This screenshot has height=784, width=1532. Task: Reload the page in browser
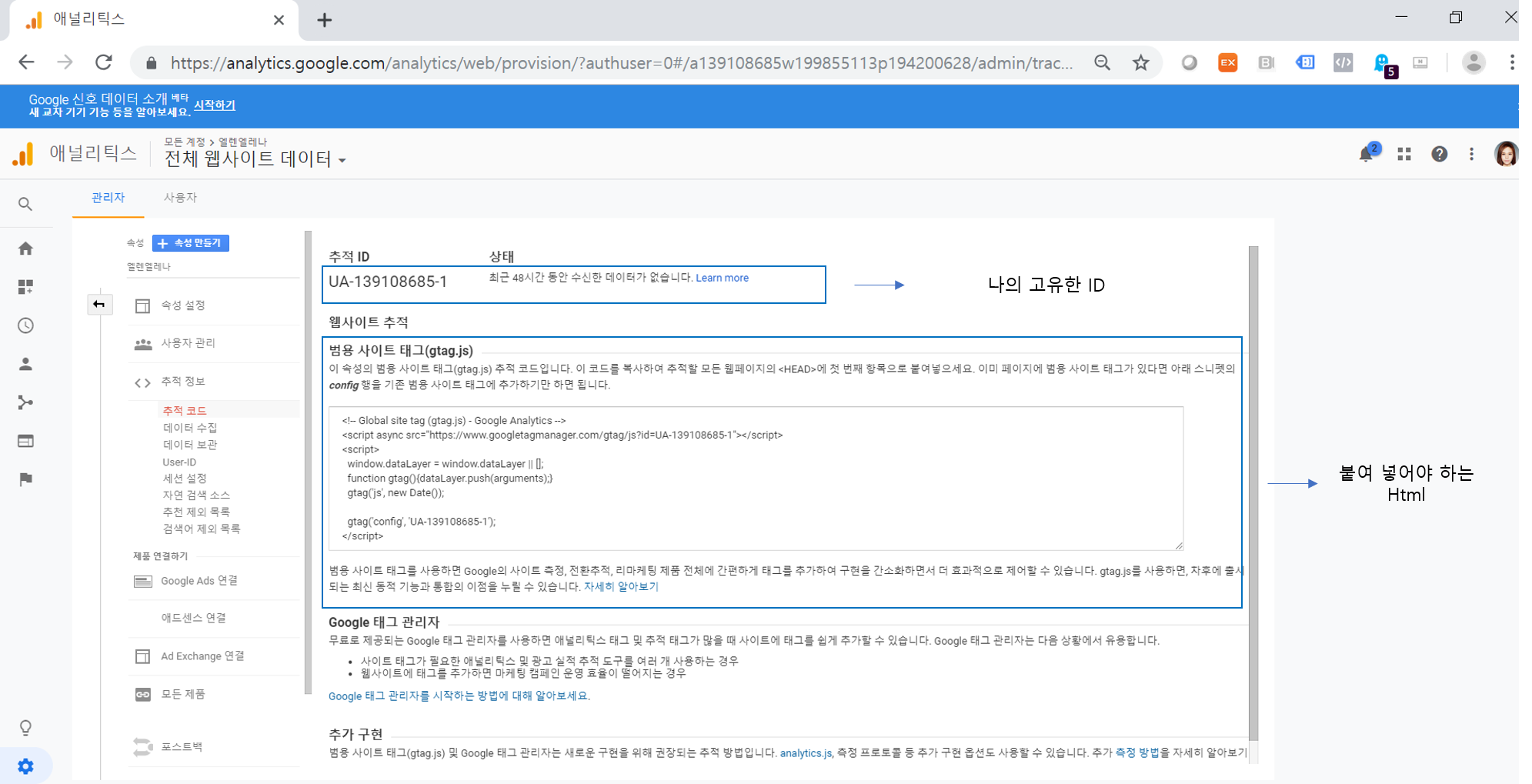pyautogui.click(x=104, y=62)
